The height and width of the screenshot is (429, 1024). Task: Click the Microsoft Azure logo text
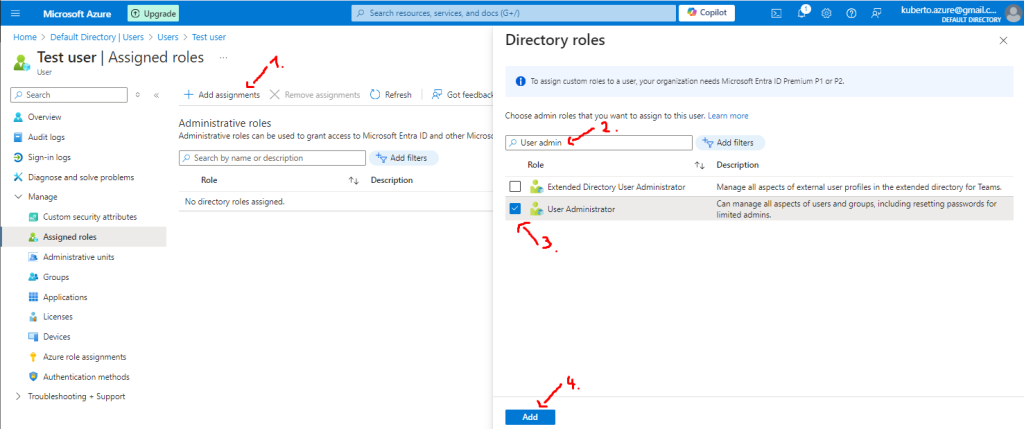coord(77,13)
